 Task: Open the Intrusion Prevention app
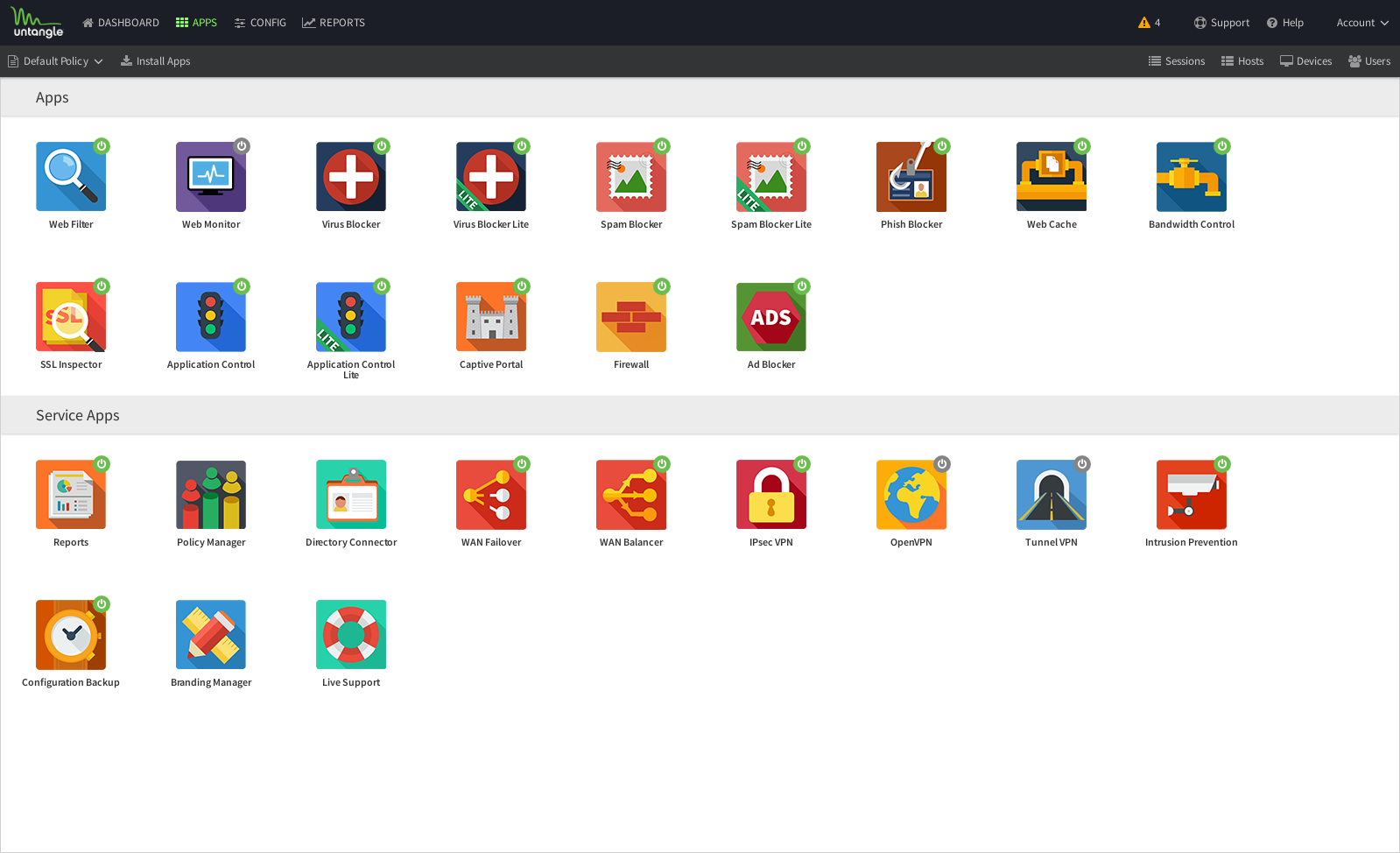click(1192, 495)
